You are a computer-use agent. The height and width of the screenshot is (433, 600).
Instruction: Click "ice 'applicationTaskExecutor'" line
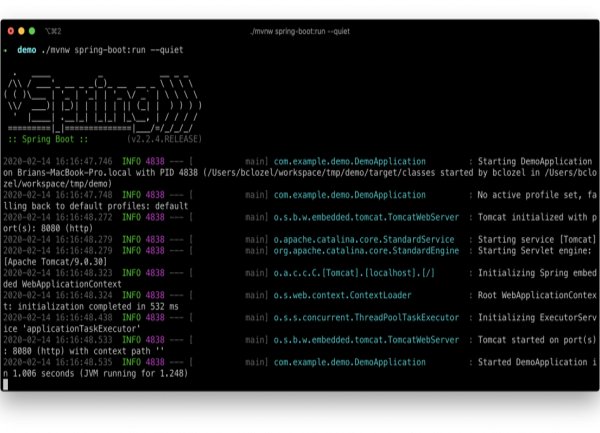tap(72, 329)
